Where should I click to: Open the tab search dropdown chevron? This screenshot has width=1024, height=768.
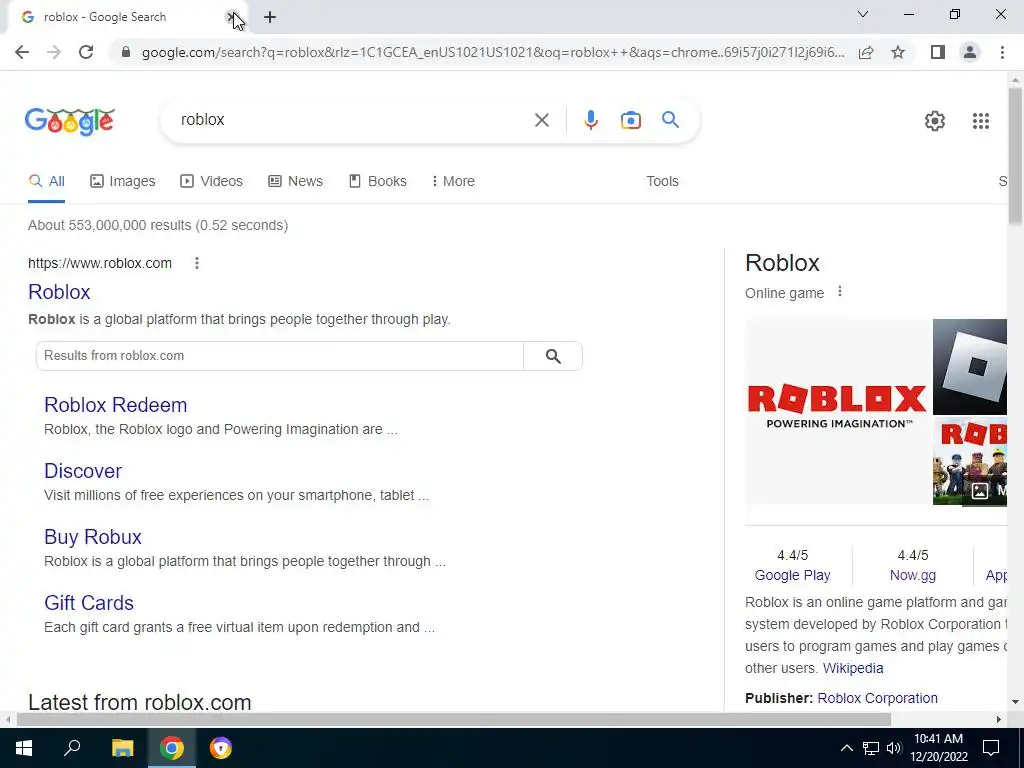point(863,14)
